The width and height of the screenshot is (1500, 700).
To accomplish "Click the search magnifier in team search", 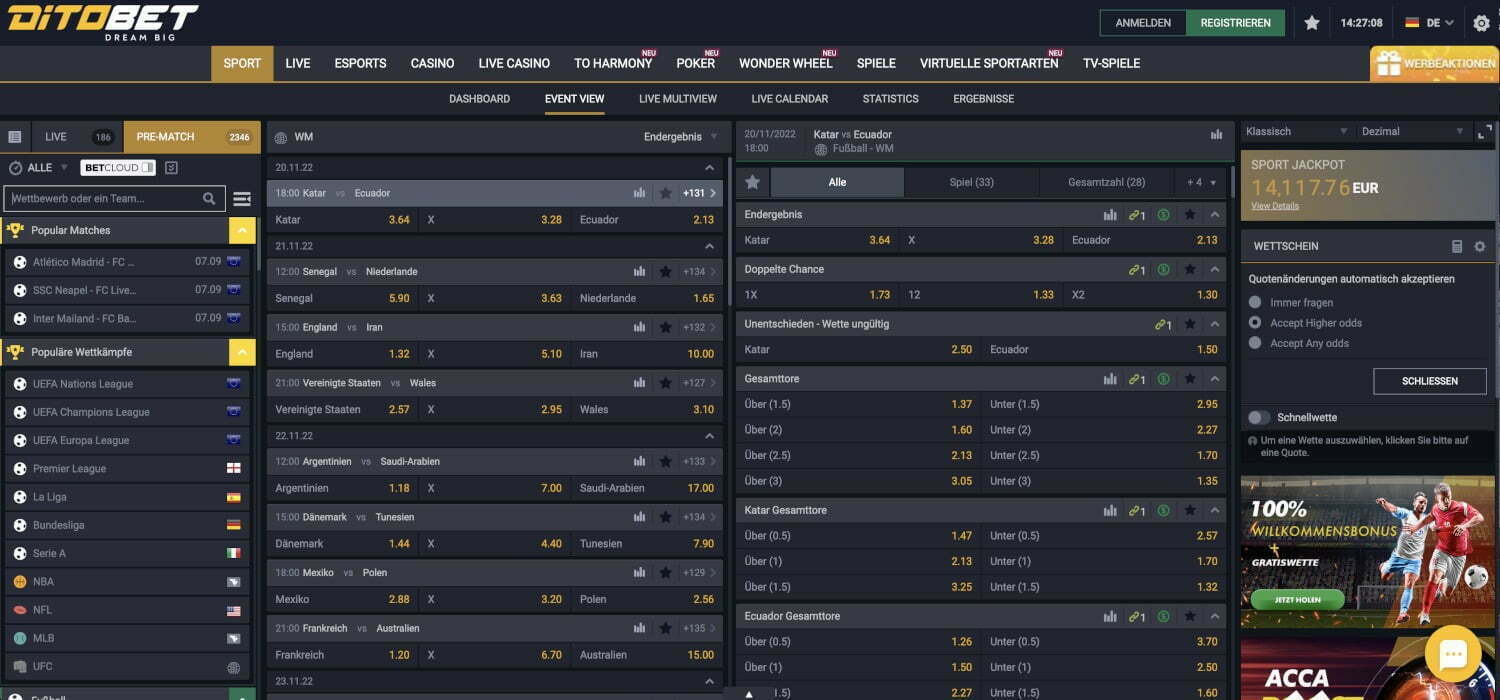I will [209, 199].
